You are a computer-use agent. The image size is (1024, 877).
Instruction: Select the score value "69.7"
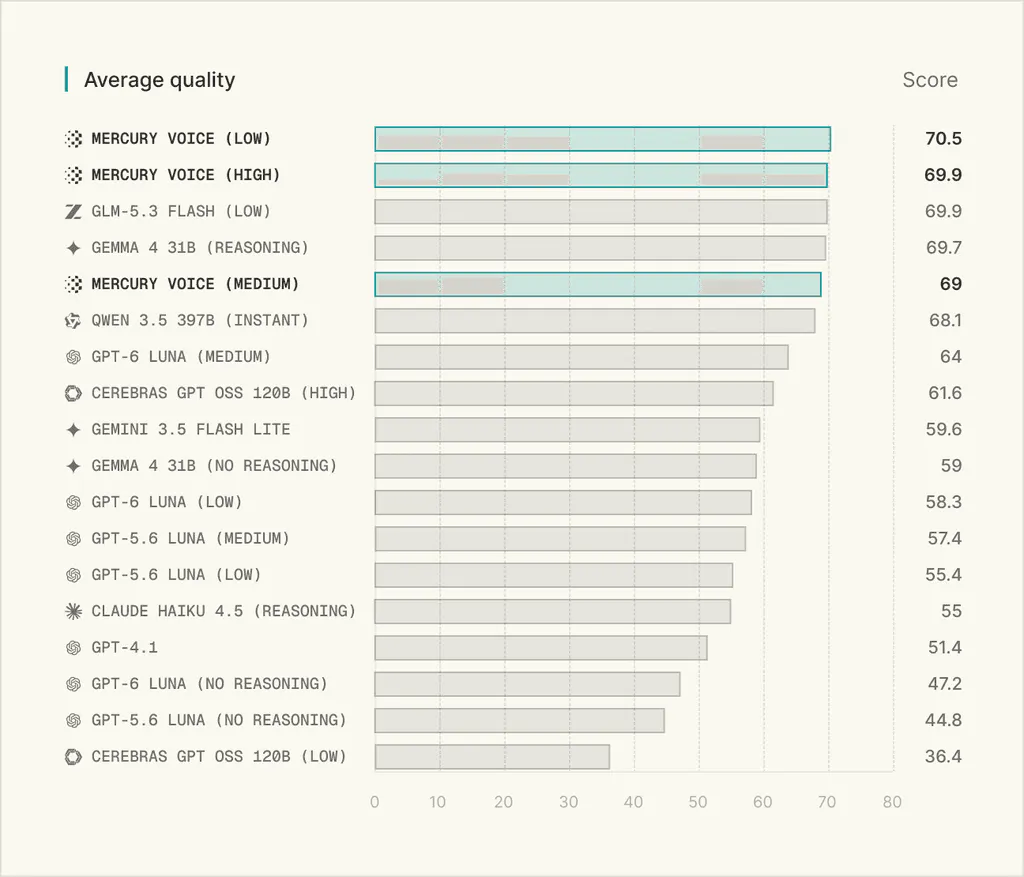pyautogui.click(x=944, y=248)
